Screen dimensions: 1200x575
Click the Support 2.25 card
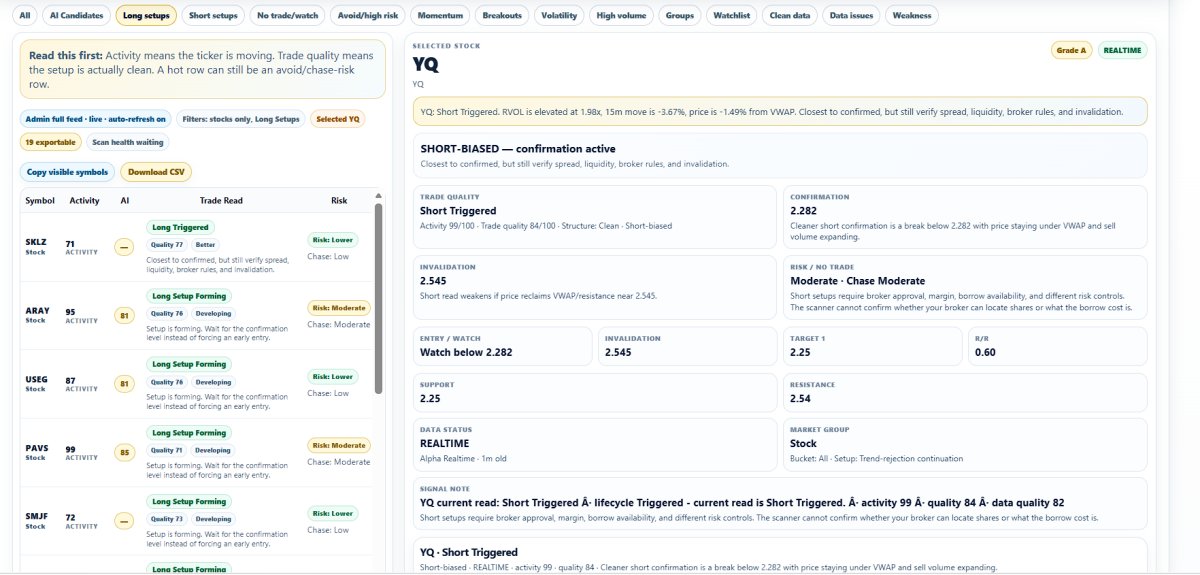coord(595,392)
